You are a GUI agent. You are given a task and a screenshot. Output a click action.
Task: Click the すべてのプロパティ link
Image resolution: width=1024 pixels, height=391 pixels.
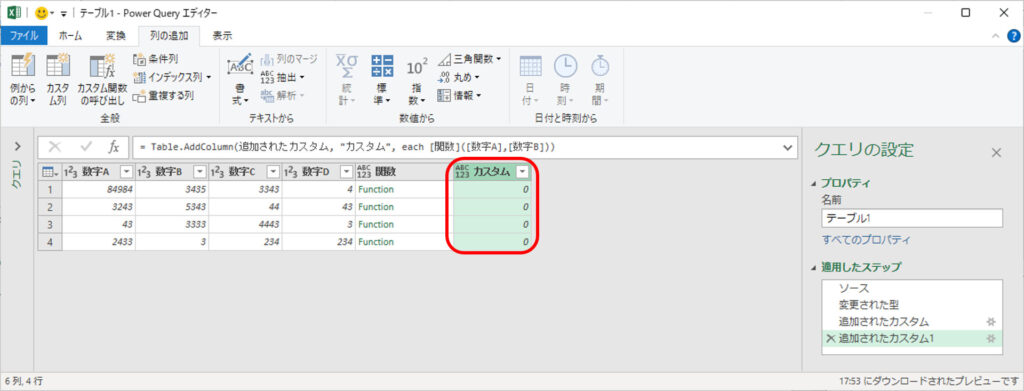coord(866,240)
